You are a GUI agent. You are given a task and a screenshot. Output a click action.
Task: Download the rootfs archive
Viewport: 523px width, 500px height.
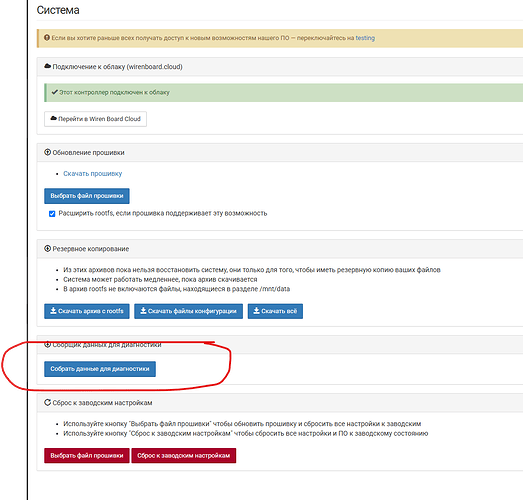pyautogui.click(x=87, y=311)
